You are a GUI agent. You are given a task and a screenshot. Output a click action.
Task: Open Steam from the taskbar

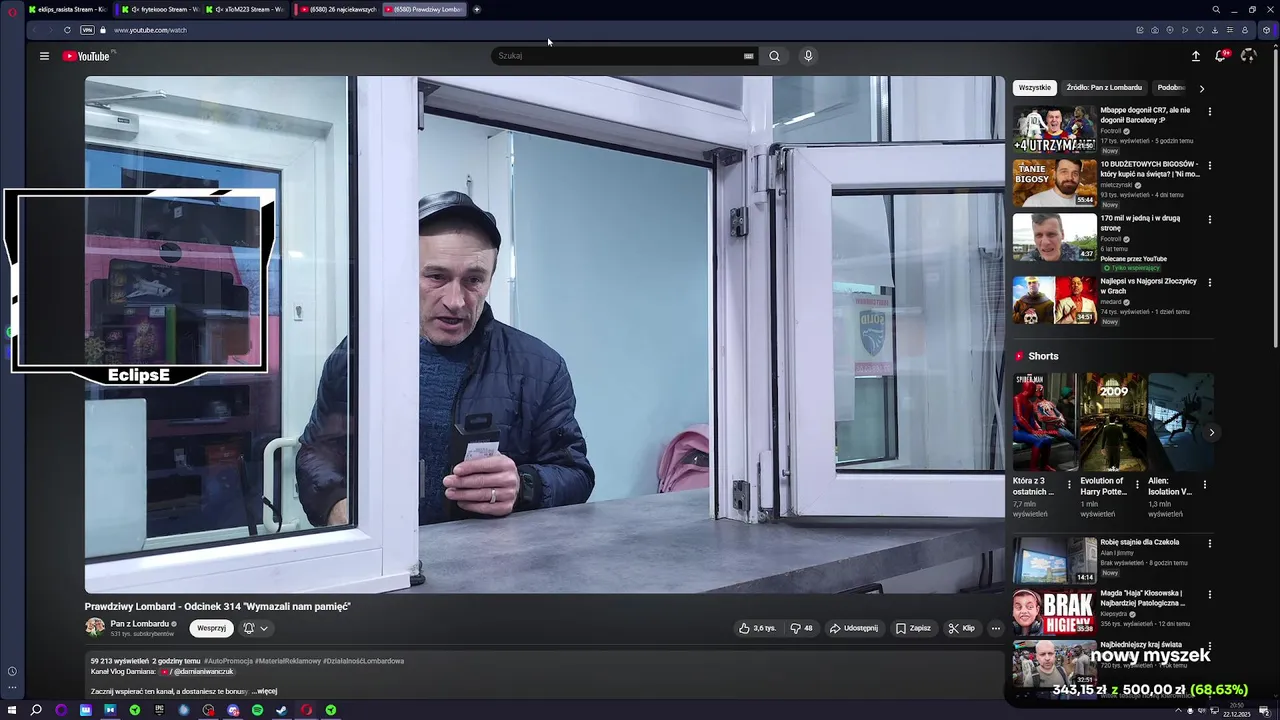(x=281, y=710)
